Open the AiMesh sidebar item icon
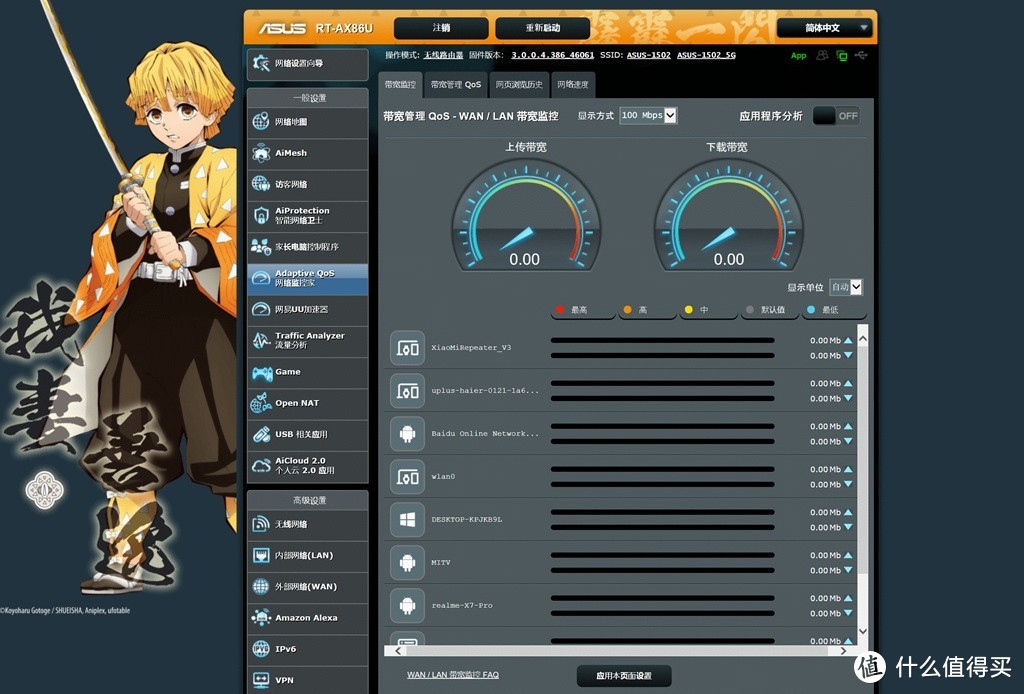The width and height of the screenshot is (1024, 694). (261, 153)
